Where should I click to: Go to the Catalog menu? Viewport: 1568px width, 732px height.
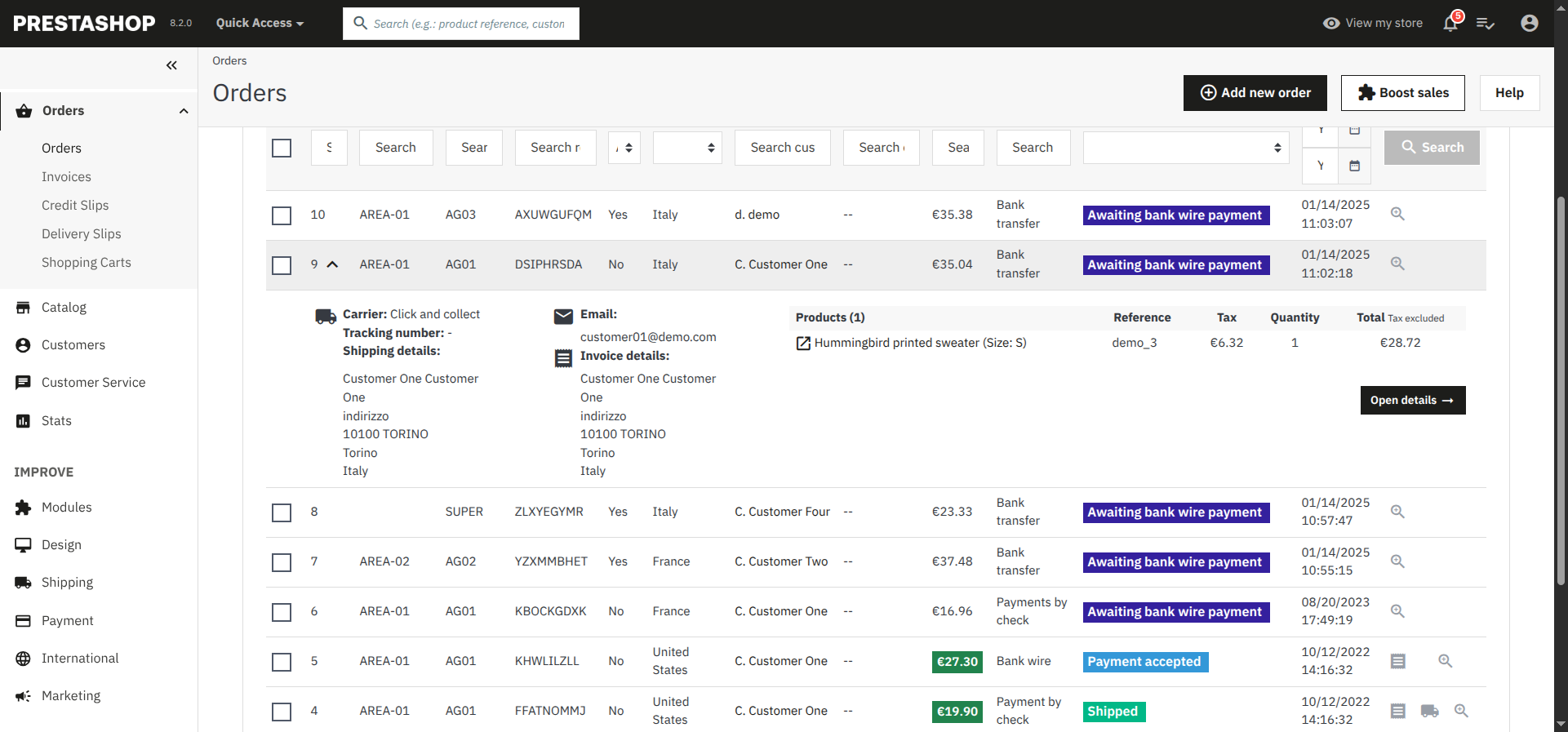[x=64, y=308]
